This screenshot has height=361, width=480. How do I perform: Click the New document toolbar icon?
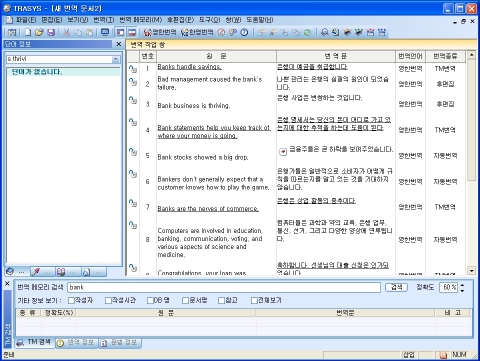(x=28, y=32)
